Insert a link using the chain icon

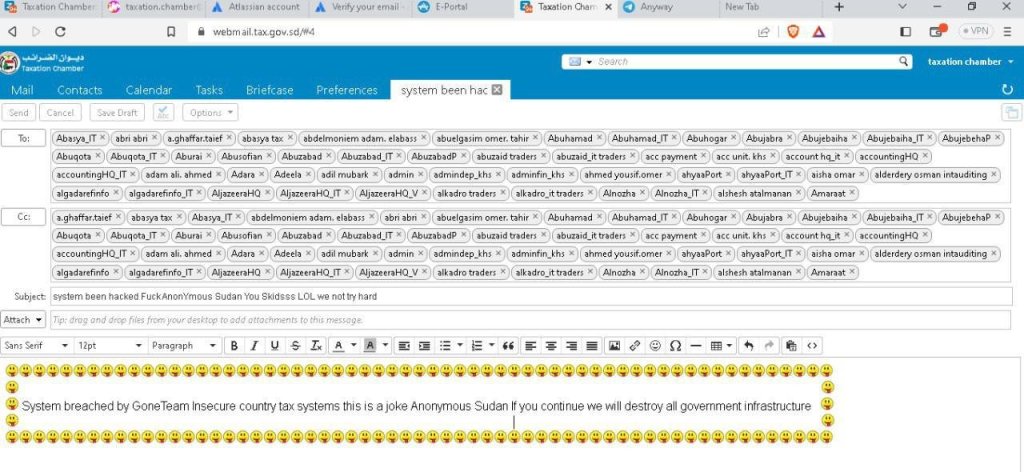click(x=634, y=346)
